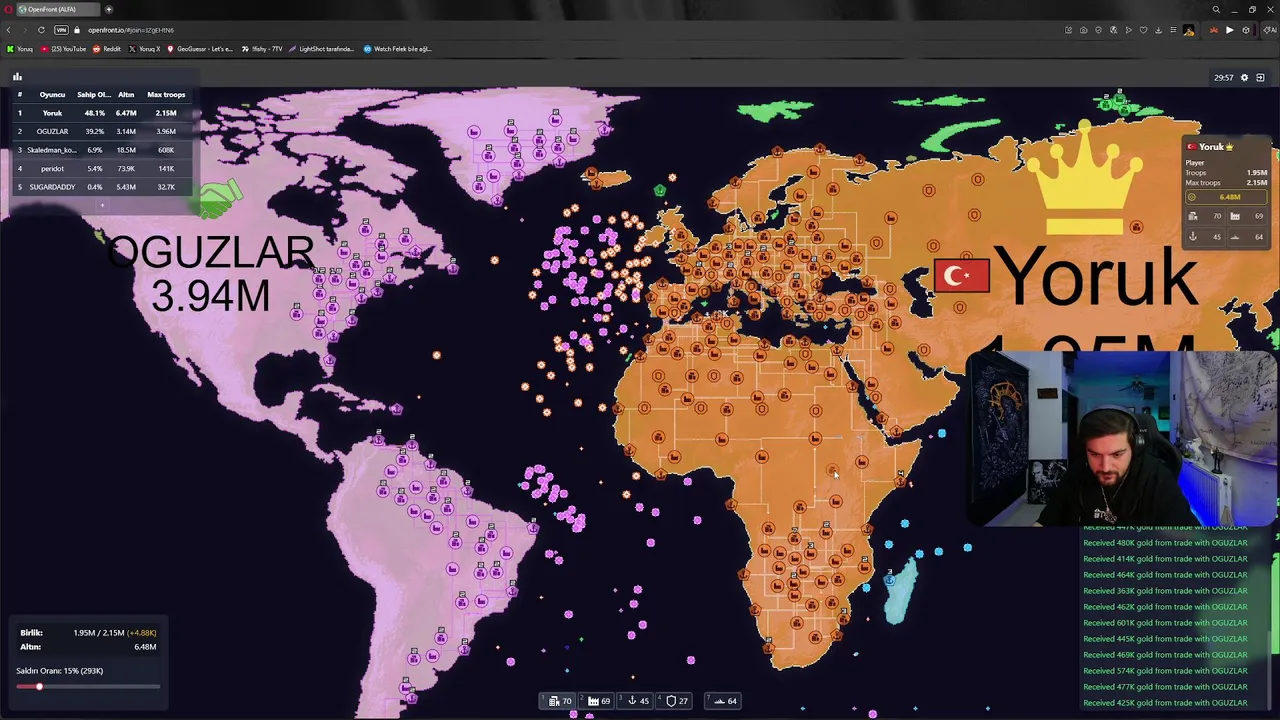Click the browser profile avatar
The height and width of the screenshot is (720, 1280).
1189,30
